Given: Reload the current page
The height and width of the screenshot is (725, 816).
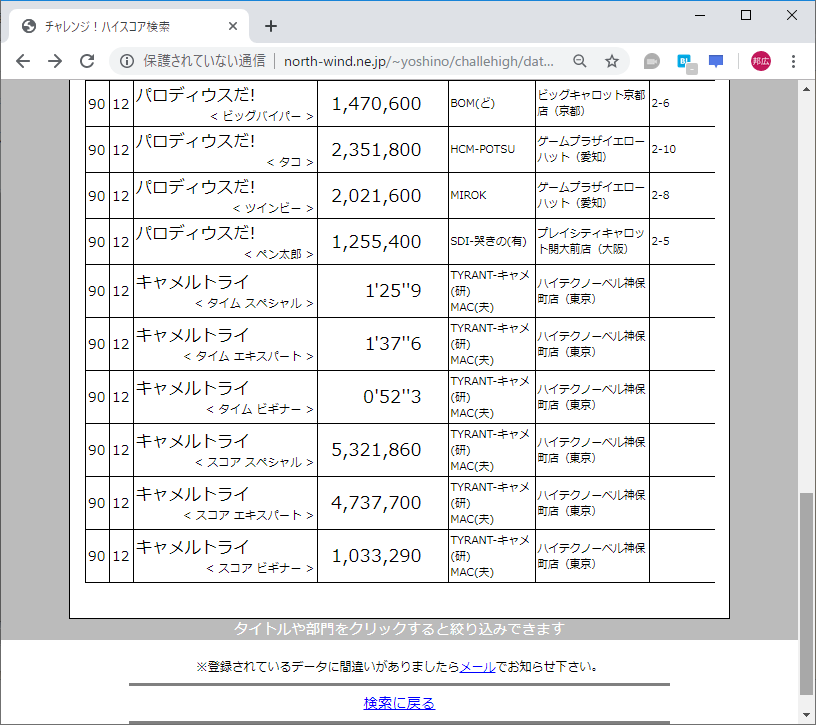Looking at the screenshot, I should pyautogui.click(x=87, y=61).
